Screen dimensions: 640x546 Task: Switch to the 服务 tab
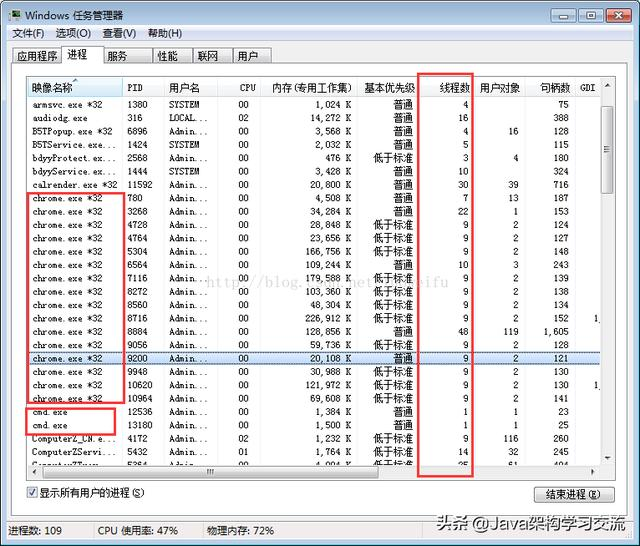coord(128,56)
